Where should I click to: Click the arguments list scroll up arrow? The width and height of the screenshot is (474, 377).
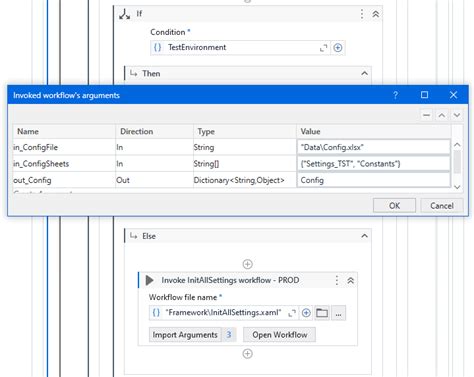457,145
